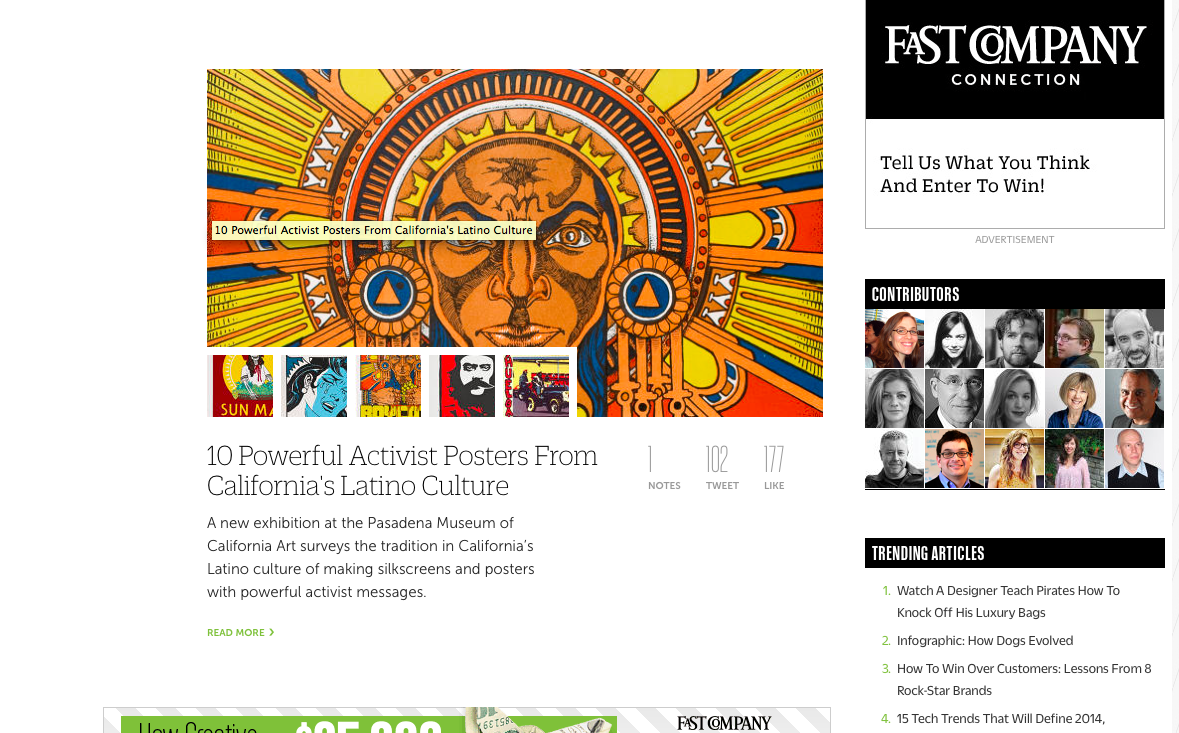Choose contributor in blue shirt, bottom row
This screenshot has width=1179, height=733.
pyautogui.click(x=954, y=459)
